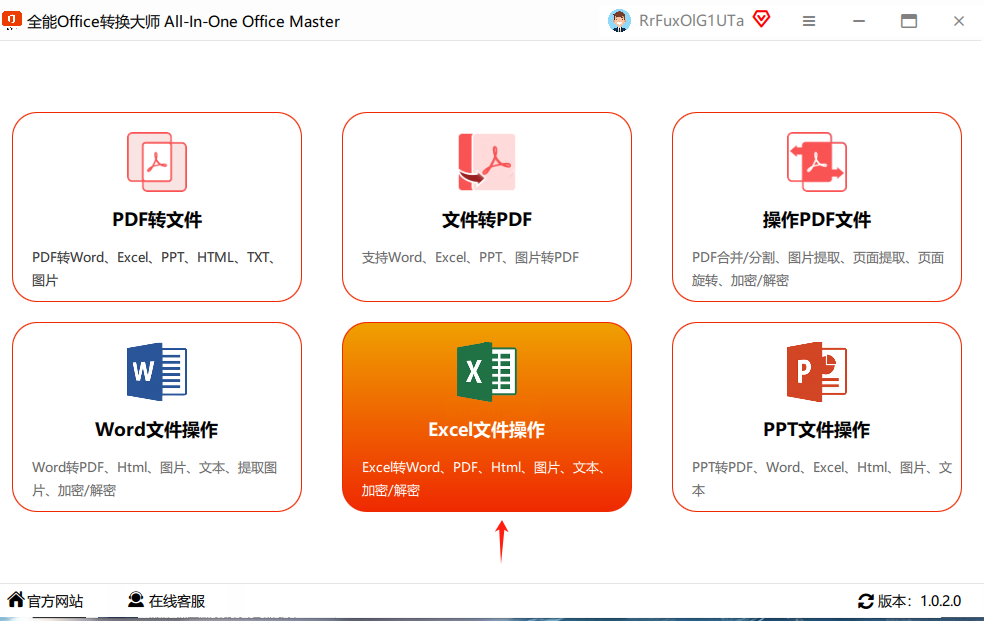Viewport: 984px width, 621px height.
Task: Click the 版本: 1.0.2.0 text
Action: click(919, 601)
